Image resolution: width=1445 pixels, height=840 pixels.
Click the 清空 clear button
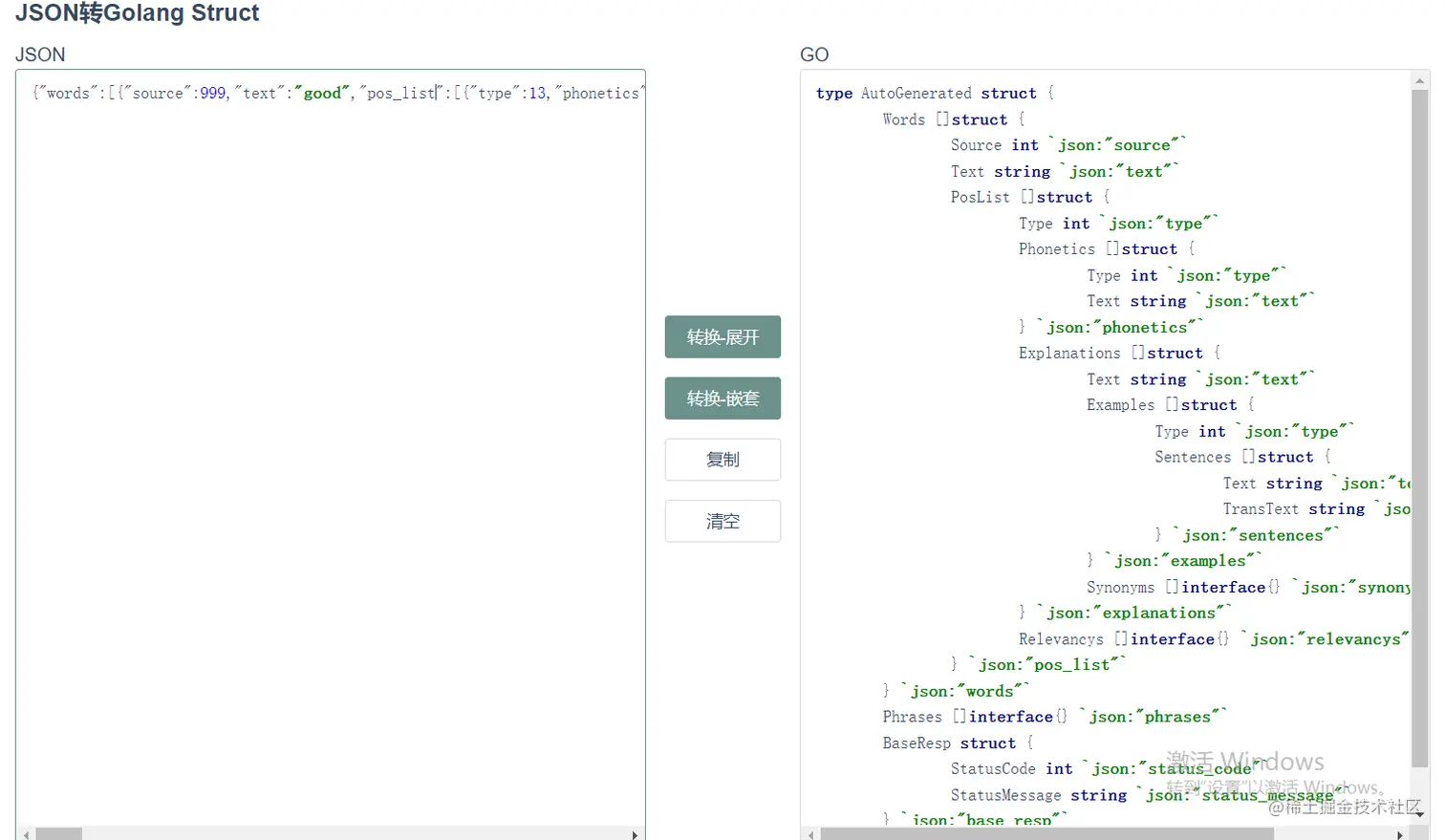click(722, 521)
